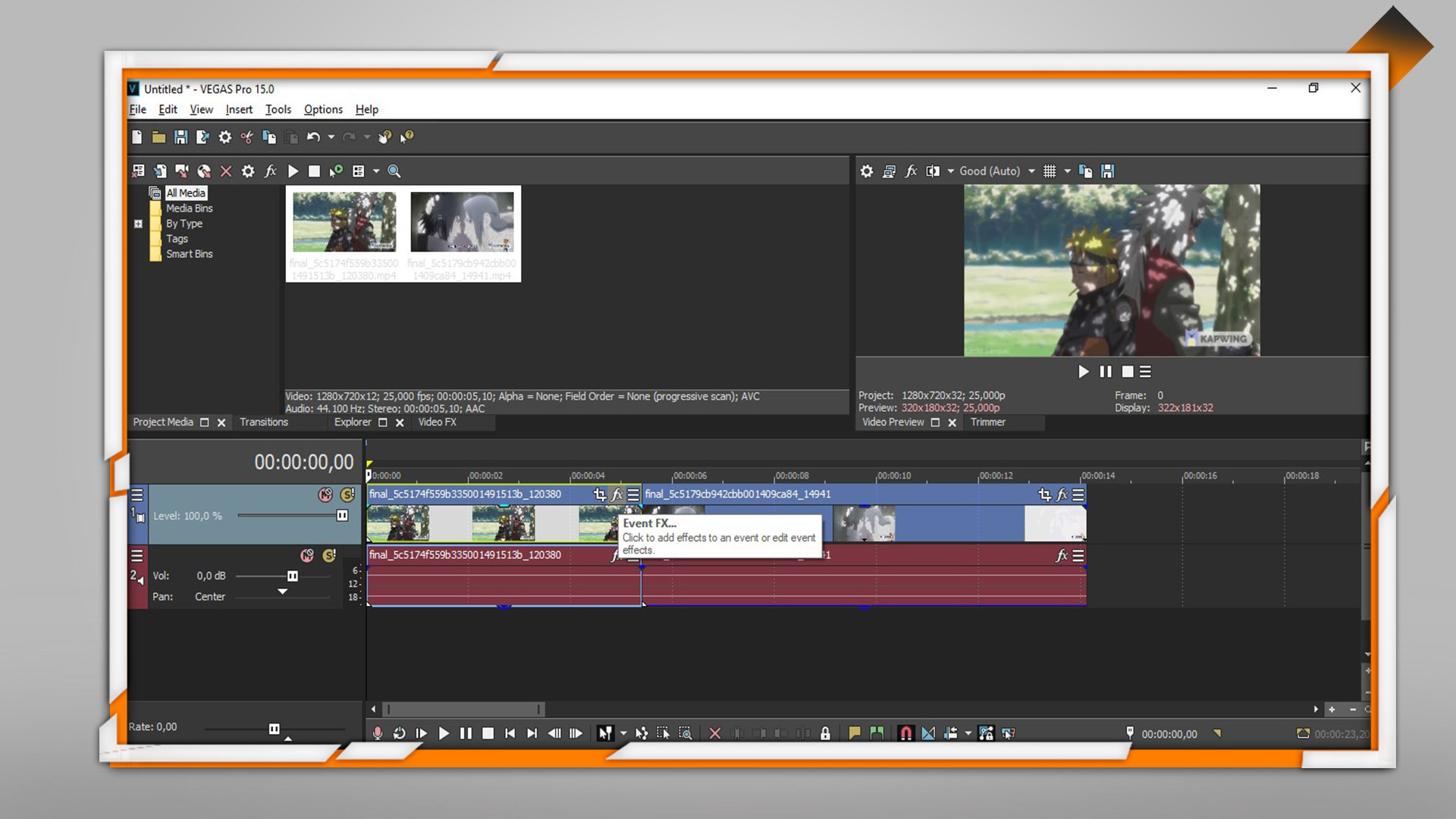Image resolution: width=1456 pixels, height=819 pixels.
Task: Open the File menu
Action: click(138, 109)
